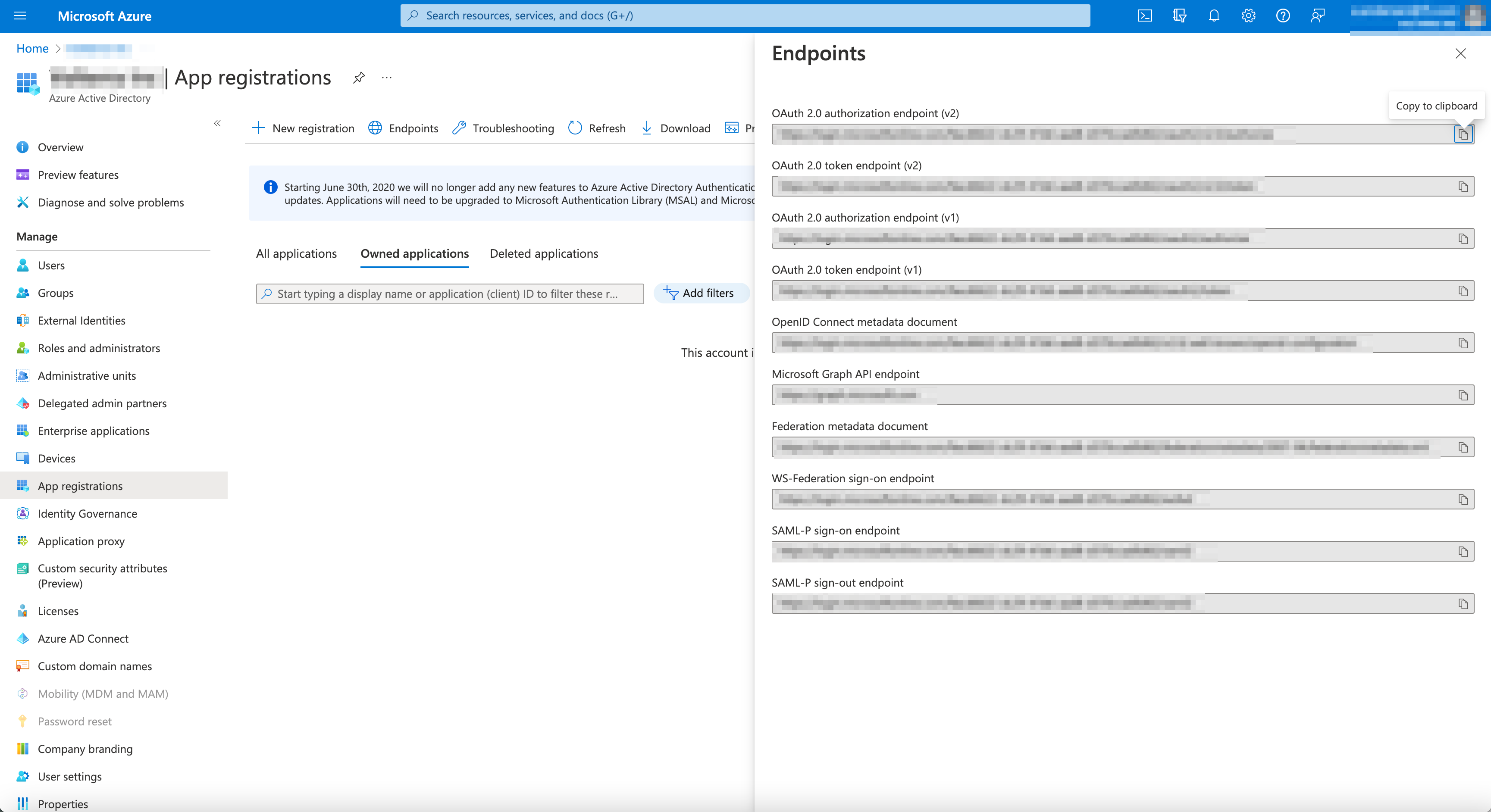Collapse the left navigation pane

[218, 123]
